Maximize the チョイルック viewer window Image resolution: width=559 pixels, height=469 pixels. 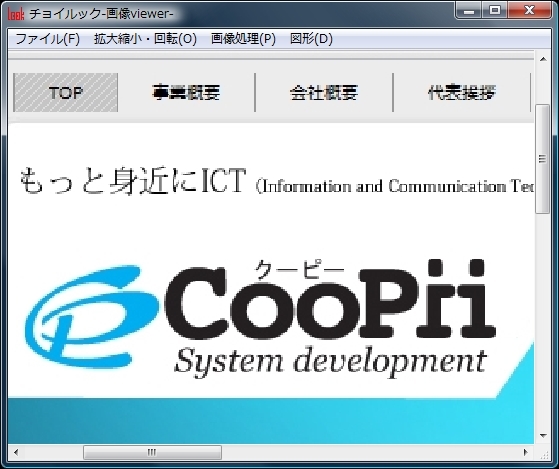click(x=495, y=11)
